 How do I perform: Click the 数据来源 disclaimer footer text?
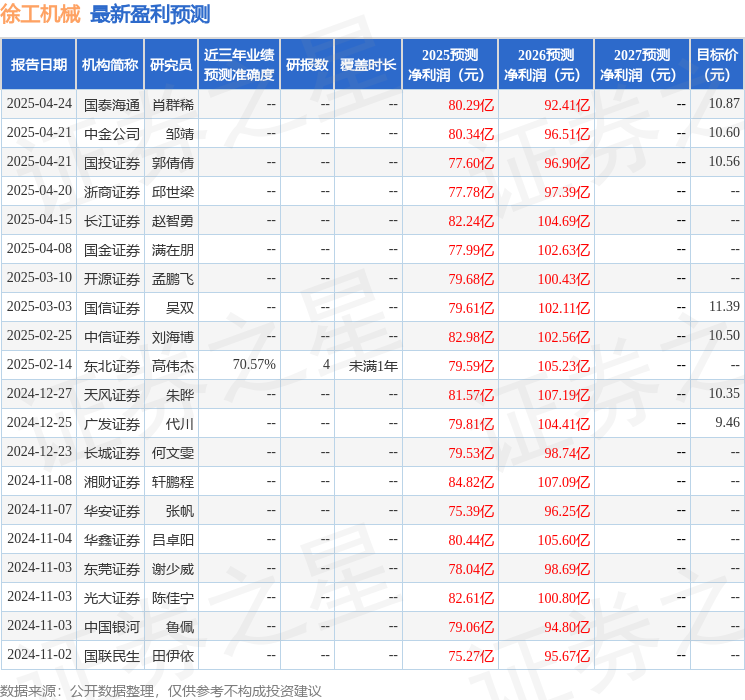tap(161, 690)
